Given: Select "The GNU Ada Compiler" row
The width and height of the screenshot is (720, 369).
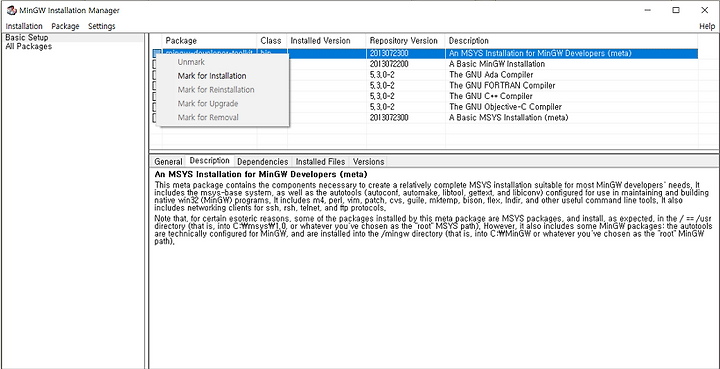Looking at the screenshot, I should click(491, 74).
